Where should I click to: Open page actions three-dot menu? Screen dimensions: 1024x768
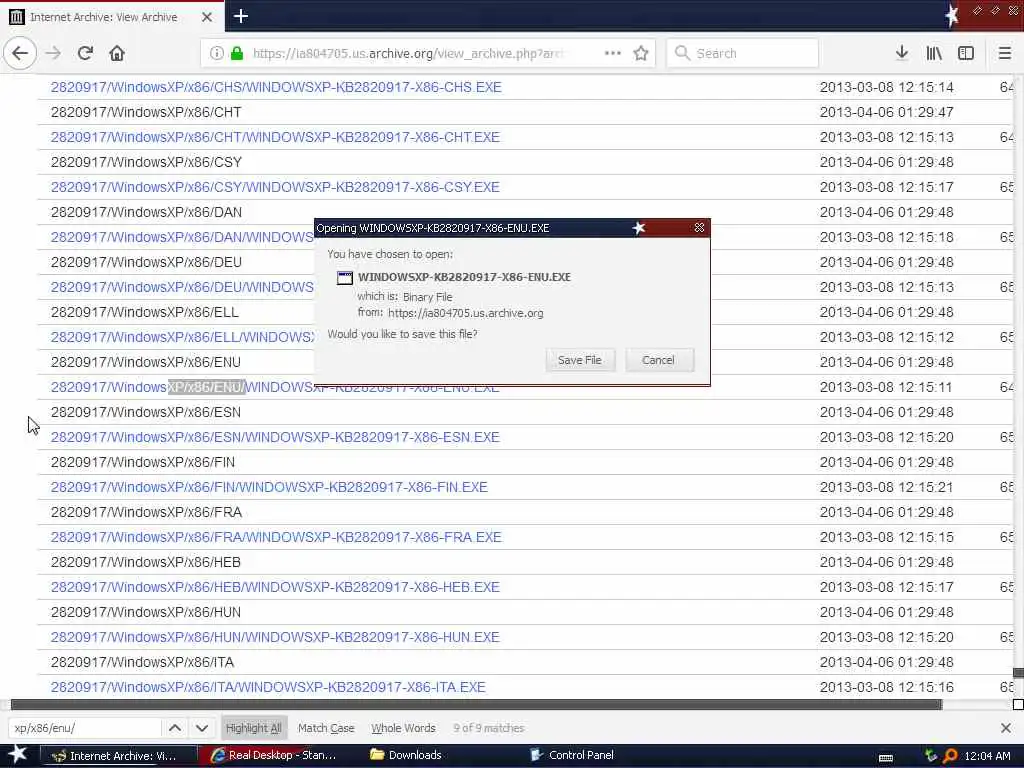click(613, 53)
